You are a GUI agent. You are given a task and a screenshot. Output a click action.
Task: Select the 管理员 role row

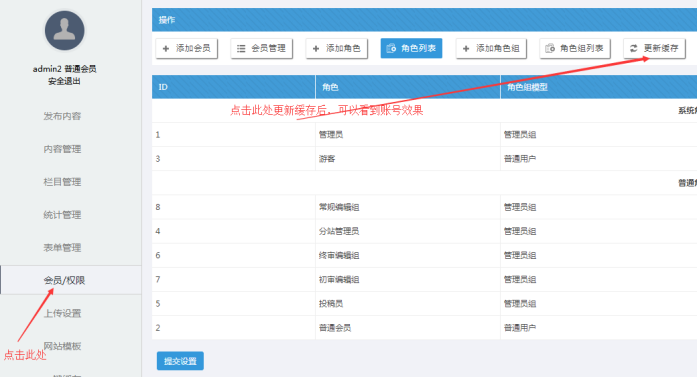coord(425,135)
